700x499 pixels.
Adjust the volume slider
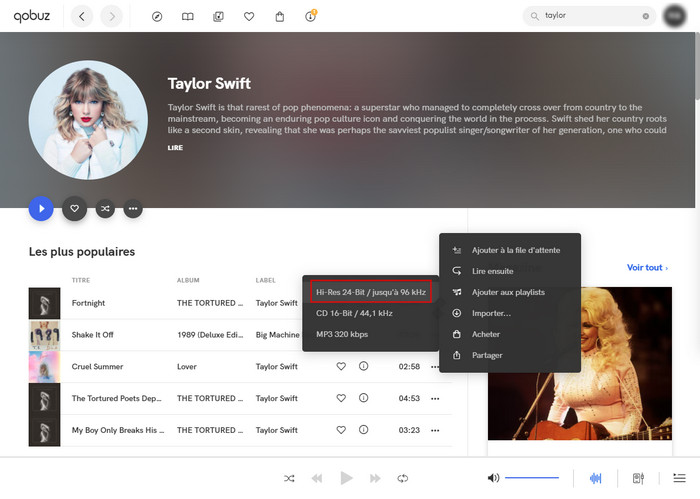pos(531,478)
